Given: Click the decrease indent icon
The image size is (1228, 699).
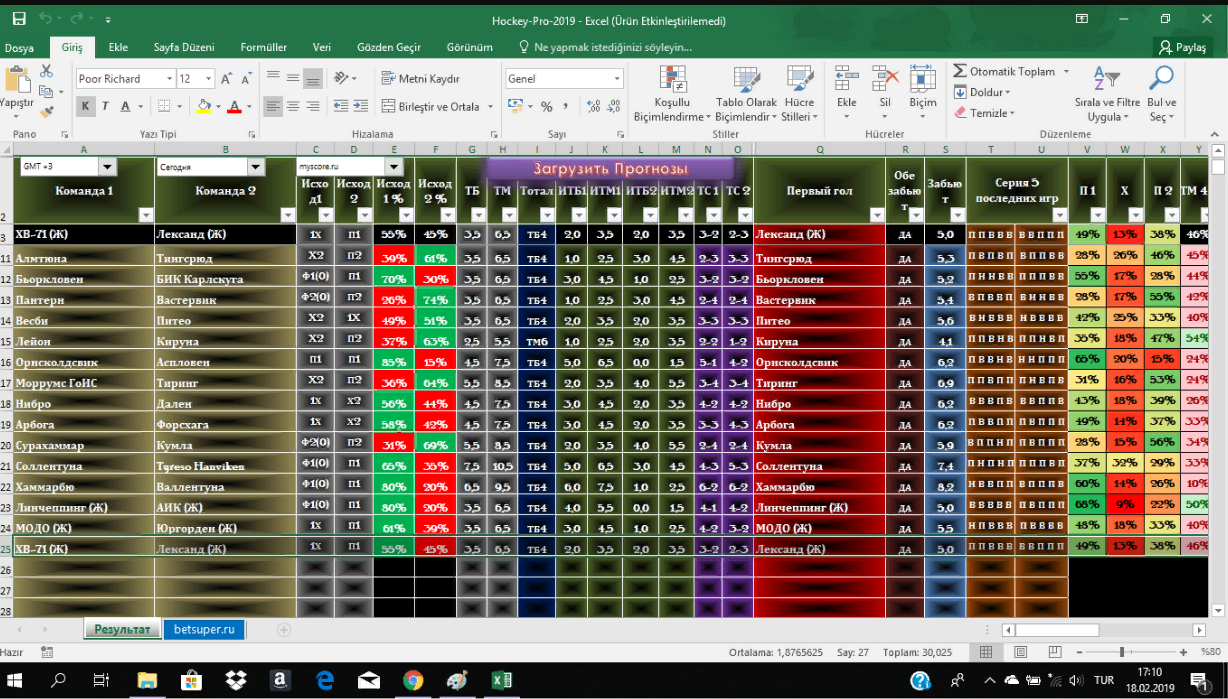Looking at the screenshot, I should [x=342, y=106].
